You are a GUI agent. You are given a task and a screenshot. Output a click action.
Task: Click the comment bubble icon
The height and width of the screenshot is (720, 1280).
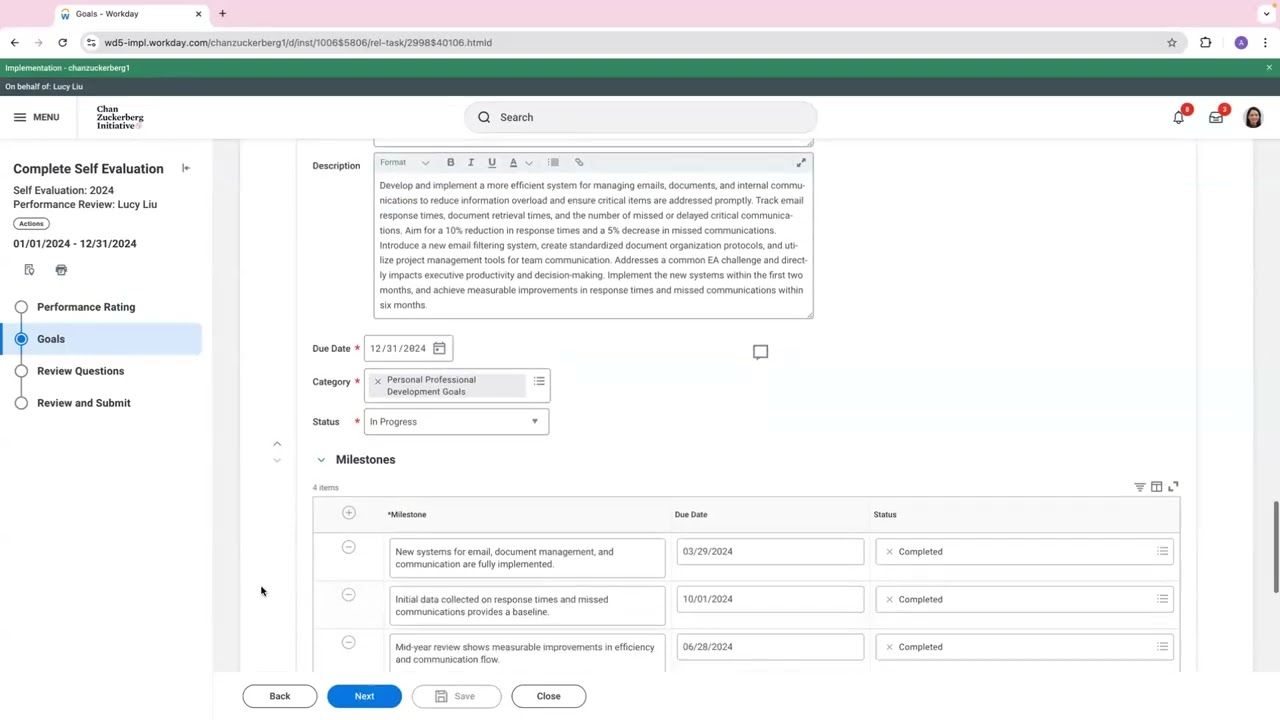tap(760, 352)
